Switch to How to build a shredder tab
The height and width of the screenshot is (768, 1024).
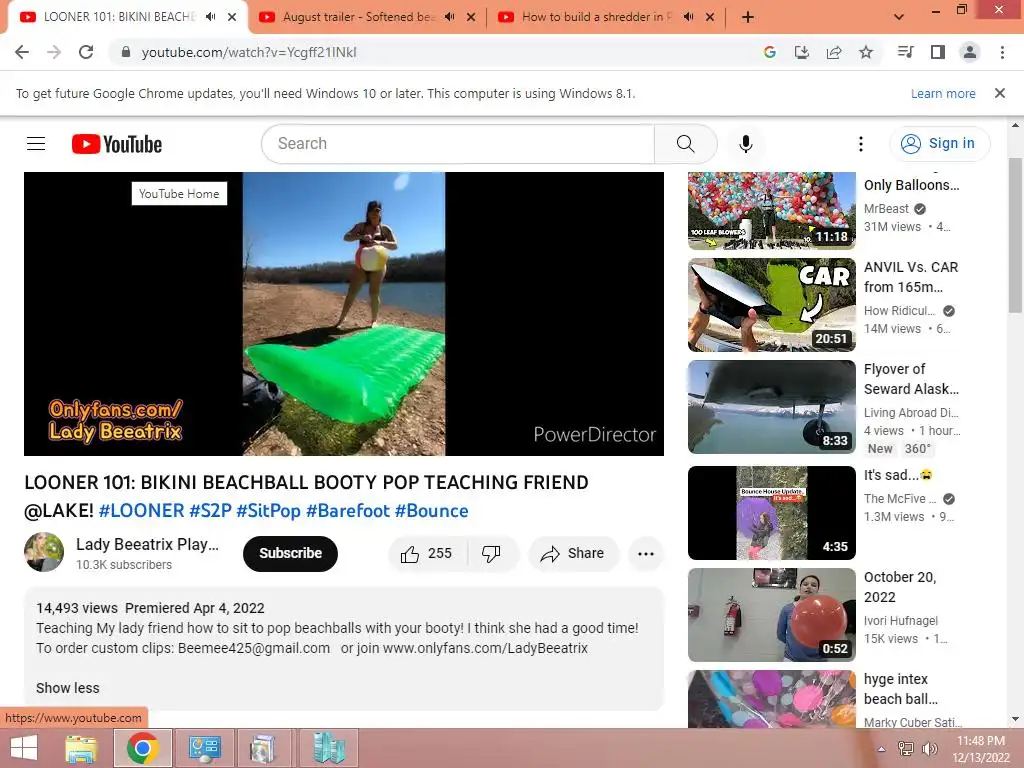pyautogui.click(x=597, y=17)
